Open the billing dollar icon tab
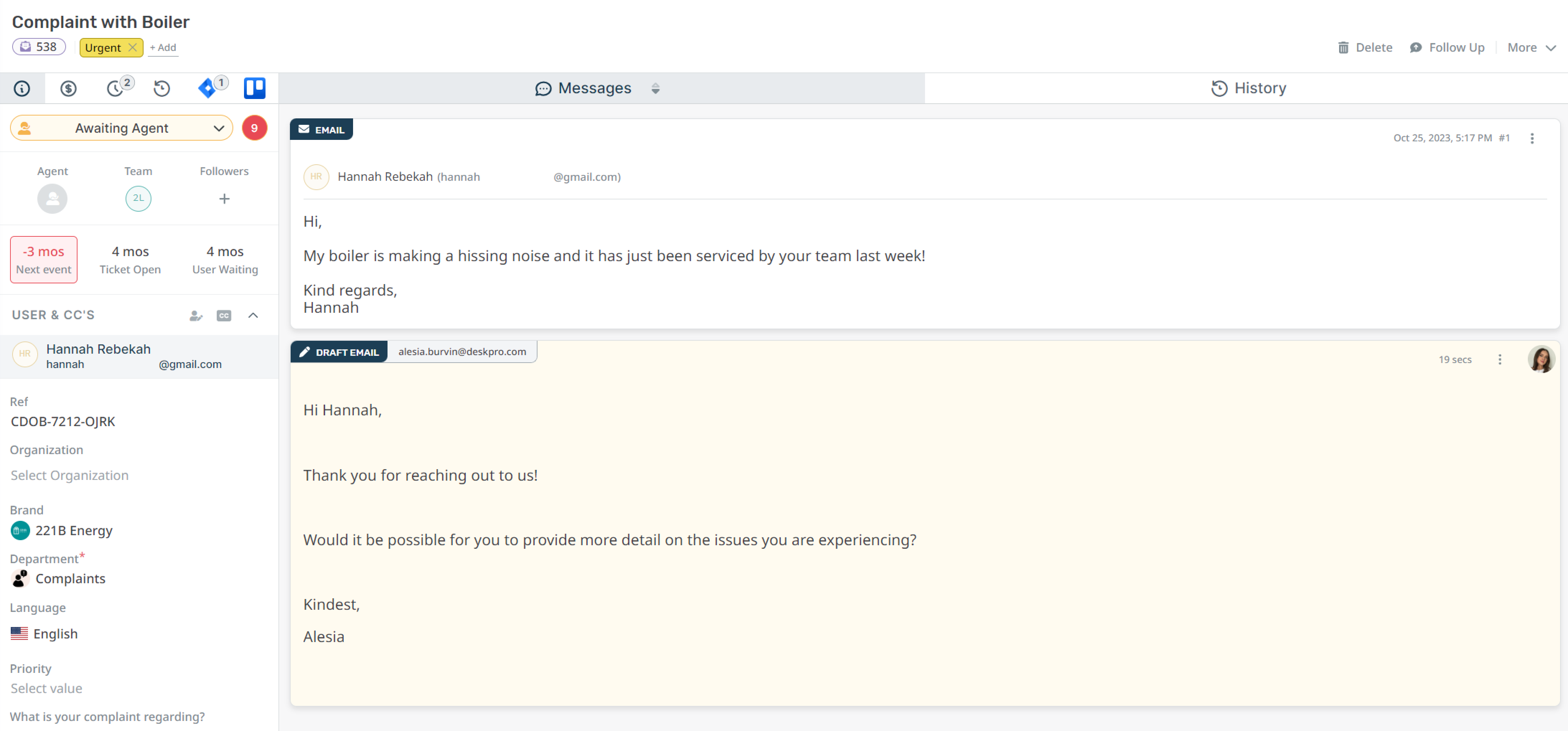Screen dimensions: 1568x731 point(68,89)
